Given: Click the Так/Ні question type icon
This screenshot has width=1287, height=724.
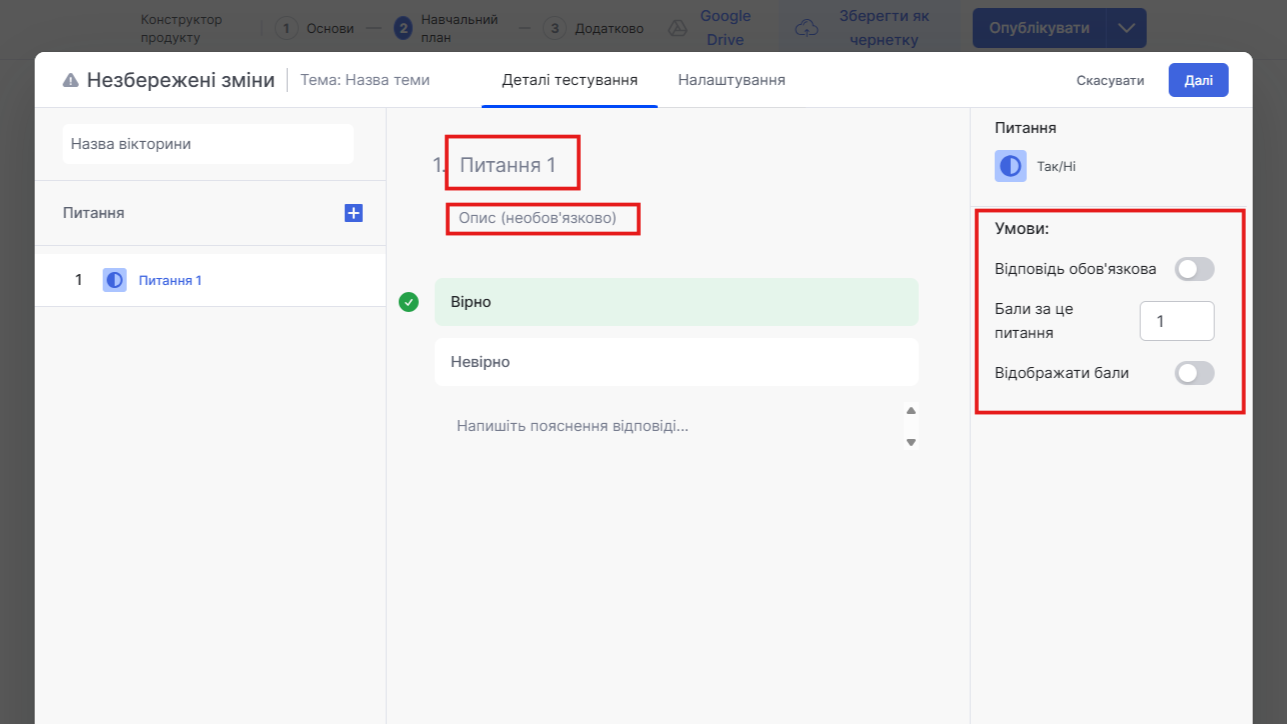Looking at the screenshot, I should 1010,167.
